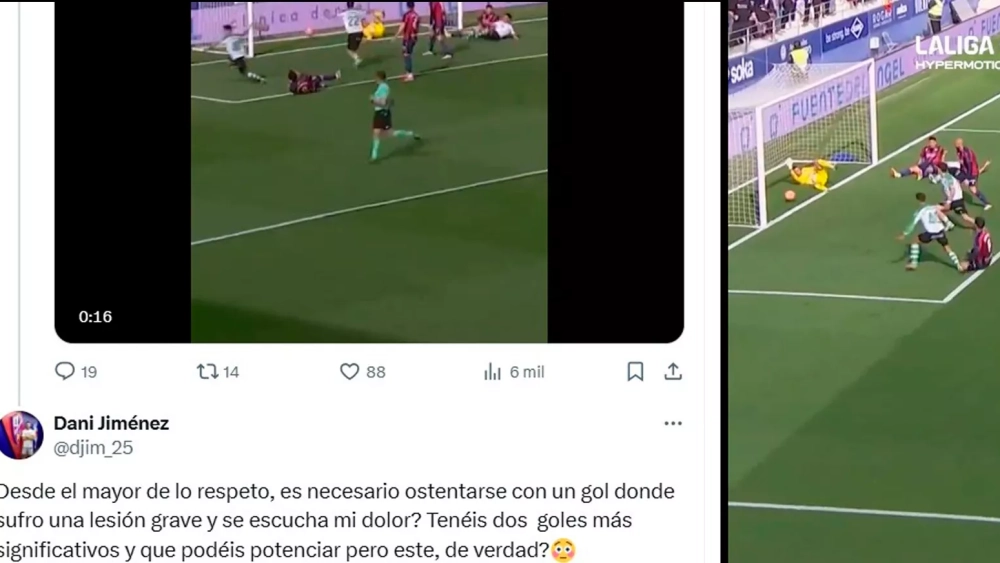View analytics via the bar chart icon
This screenshot has height=563, width=1000.
(x=492, y=372)
